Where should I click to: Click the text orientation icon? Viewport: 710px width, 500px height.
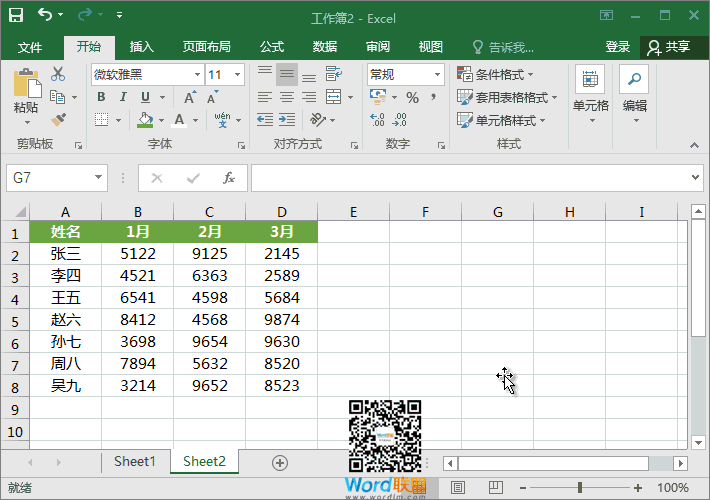point(318,120)
